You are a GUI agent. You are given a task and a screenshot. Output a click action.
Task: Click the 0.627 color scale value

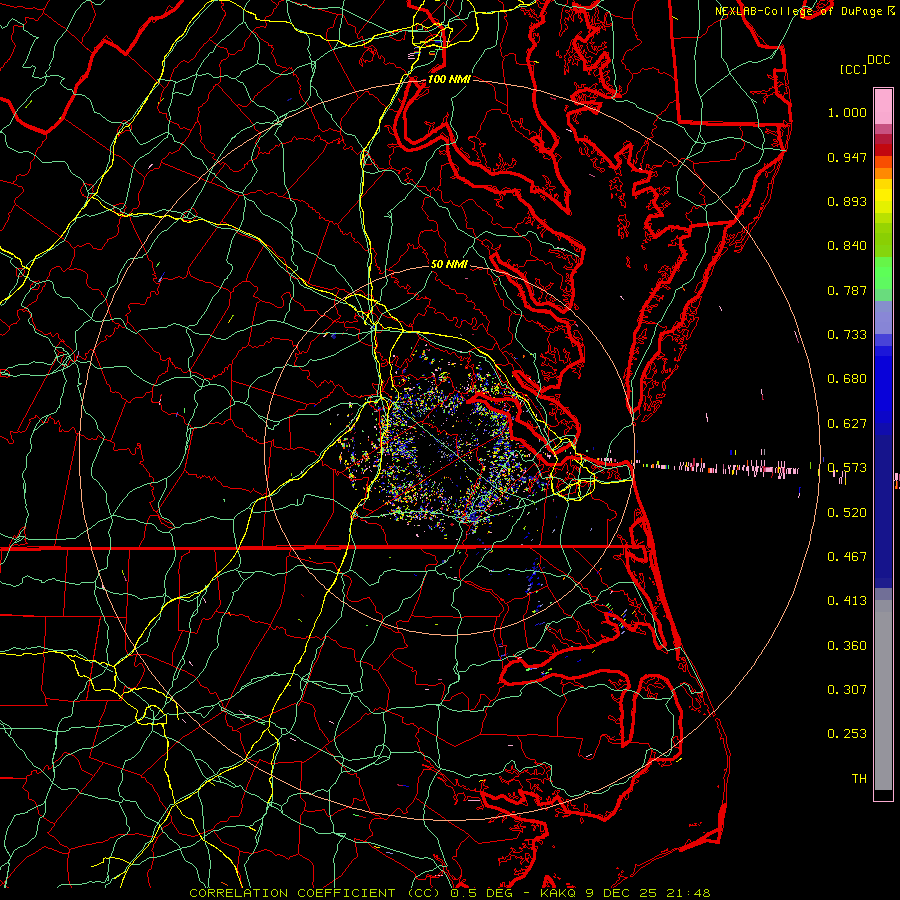click(x=847, y=424)
